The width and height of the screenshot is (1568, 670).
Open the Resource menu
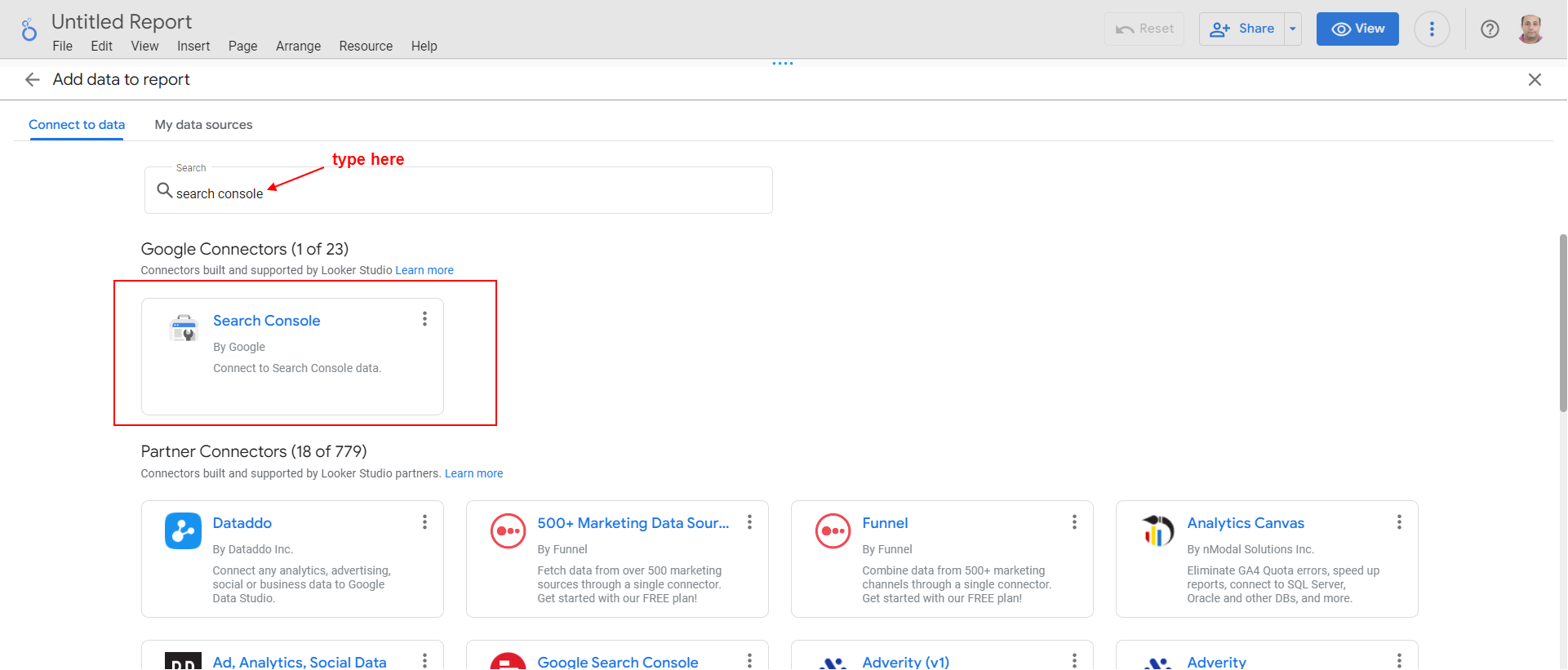(366, 46)
